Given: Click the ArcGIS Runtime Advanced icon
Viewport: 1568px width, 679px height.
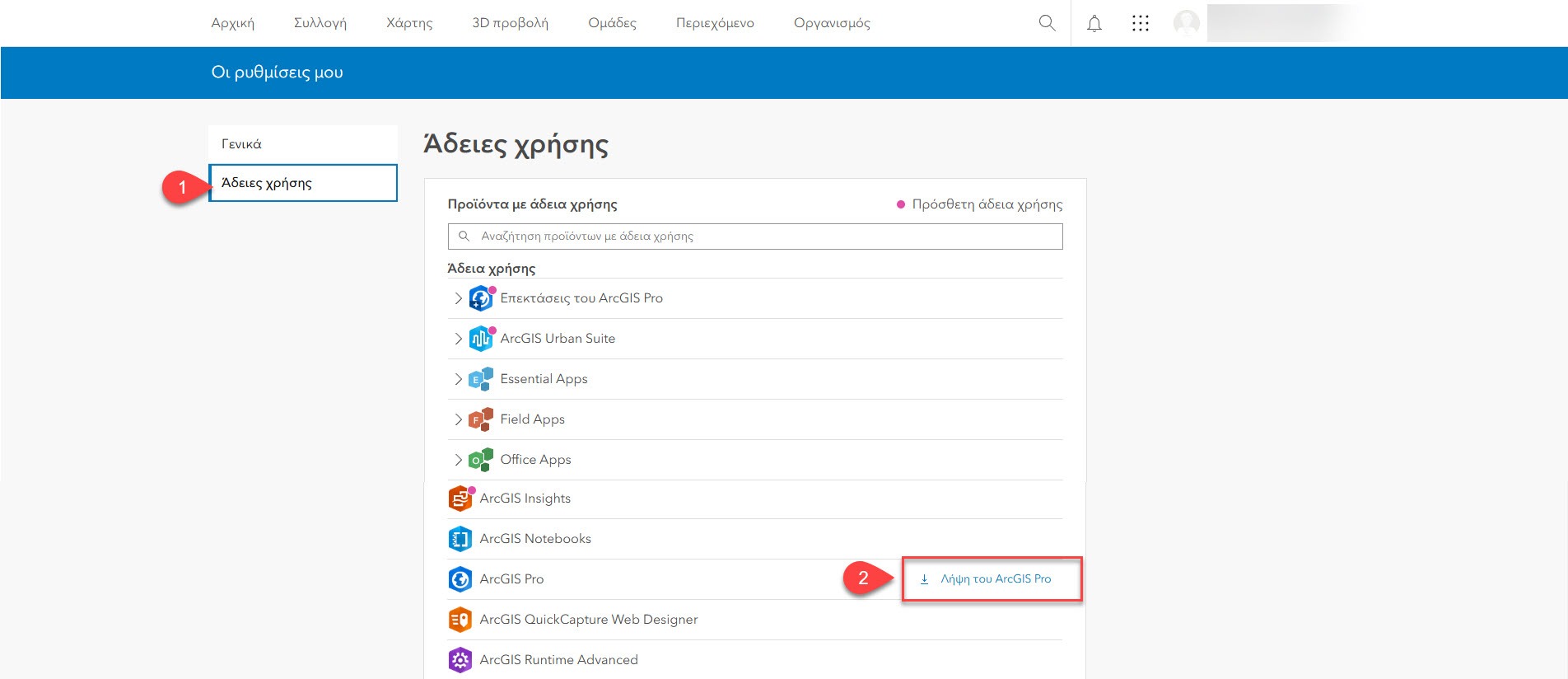Looking at the screenshot, I should (x=460, y=660).
